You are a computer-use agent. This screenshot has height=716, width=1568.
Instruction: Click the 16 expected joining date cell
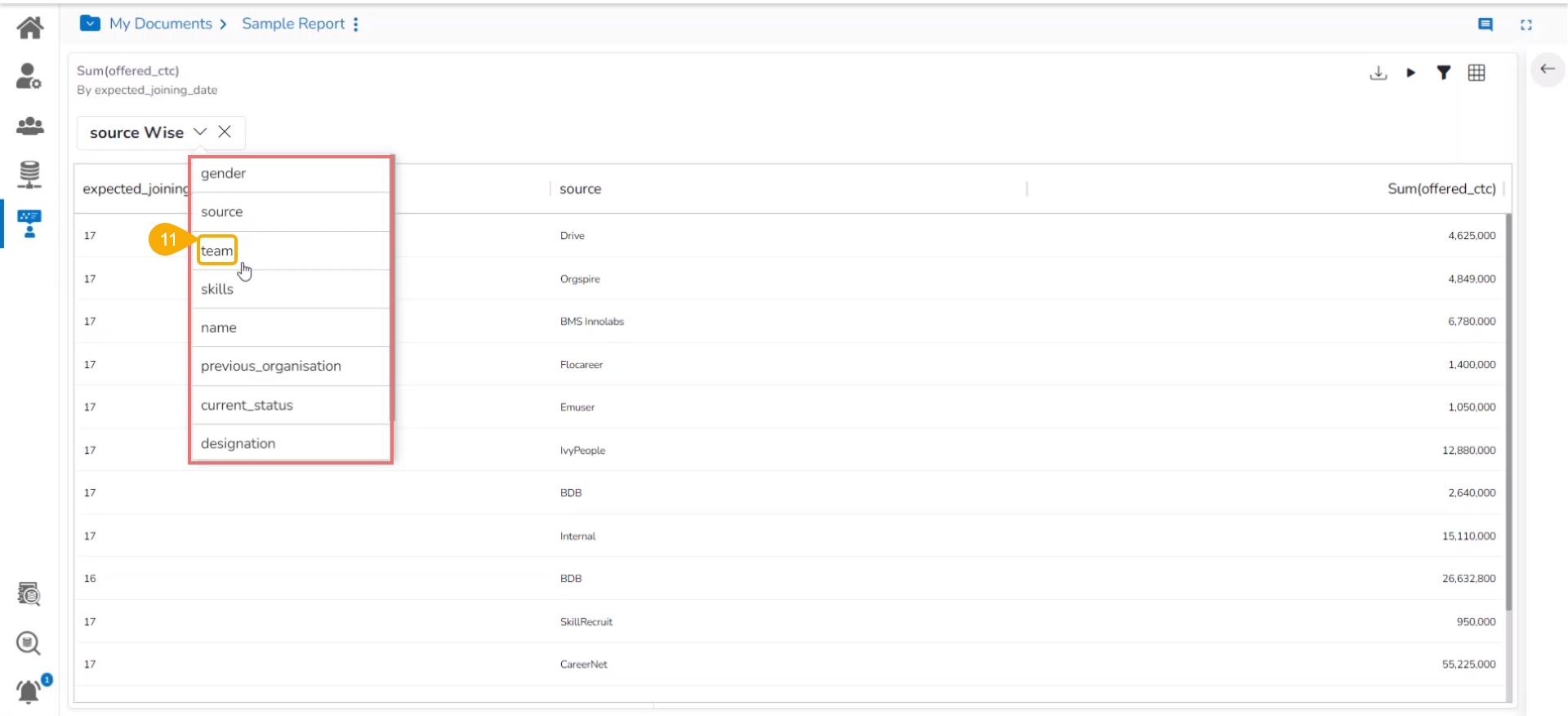[x=90, y=579]
